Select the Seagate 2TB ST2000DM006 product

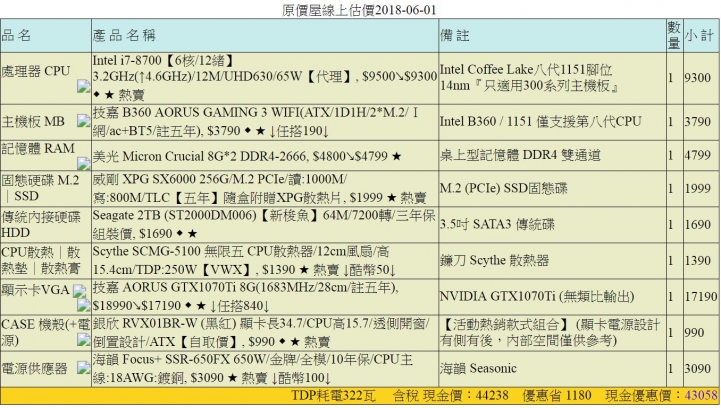[264, 224]
